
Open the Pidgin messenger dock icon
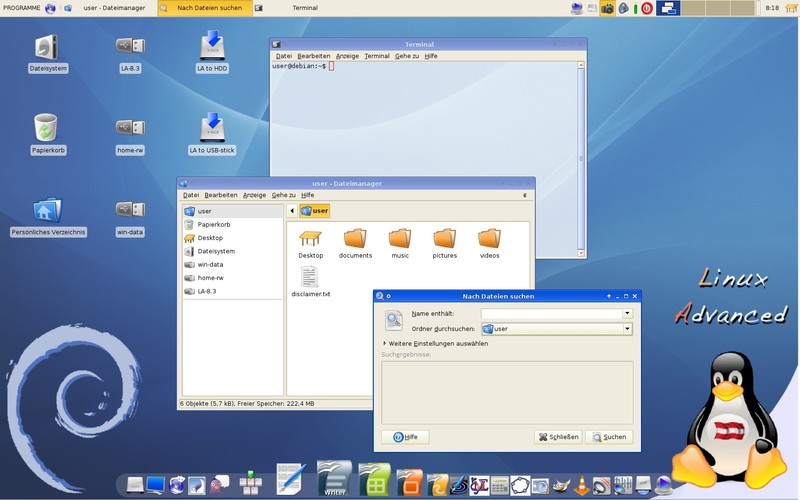coord(219,485)
